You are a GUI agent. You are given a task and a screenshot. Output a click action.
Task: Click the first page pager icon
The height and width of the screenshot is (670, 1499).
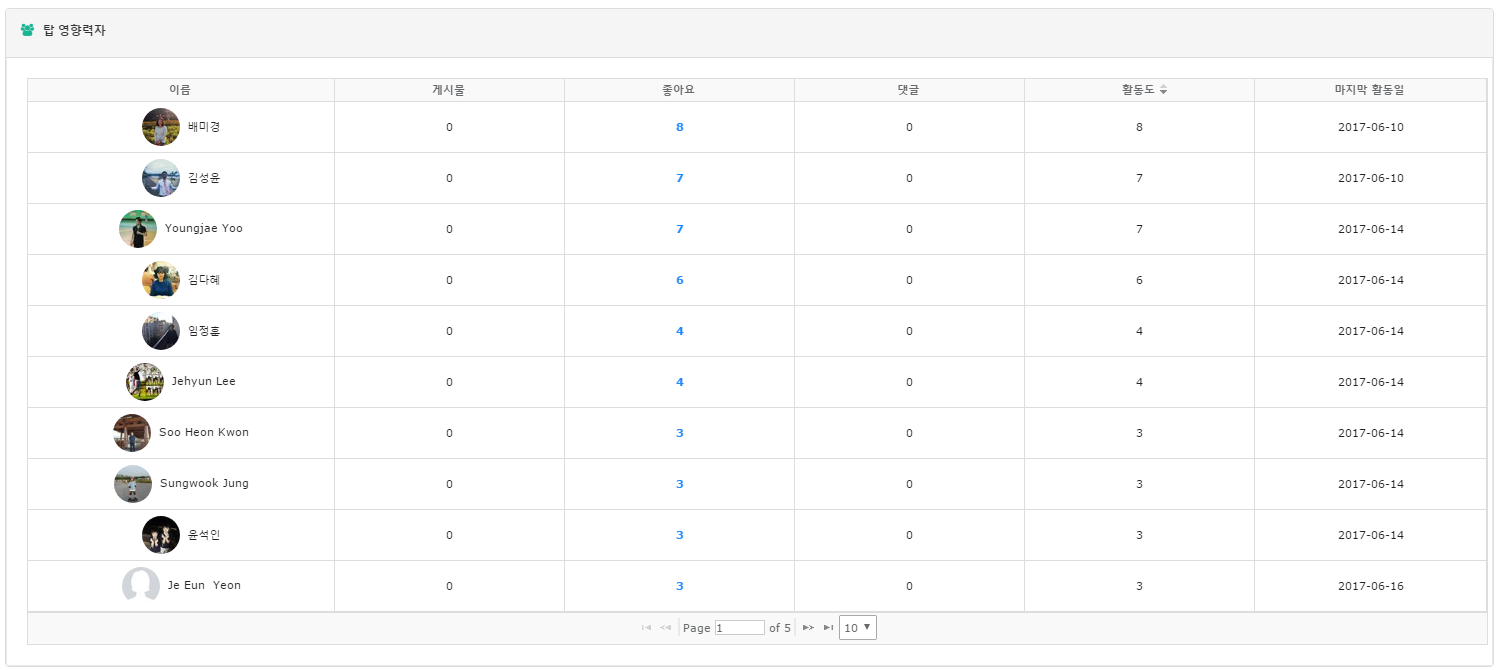(646, 628)
